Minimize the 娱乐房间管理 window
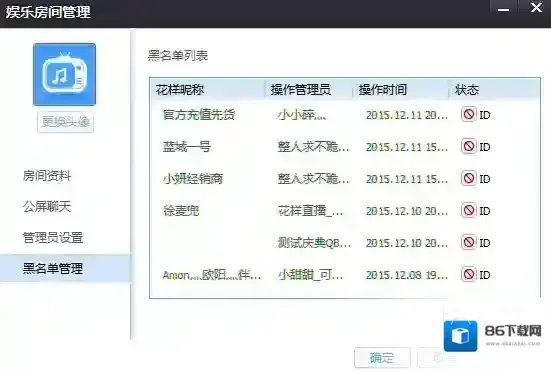The height and width of the screenshot is (372, 551). coord(503,9)
